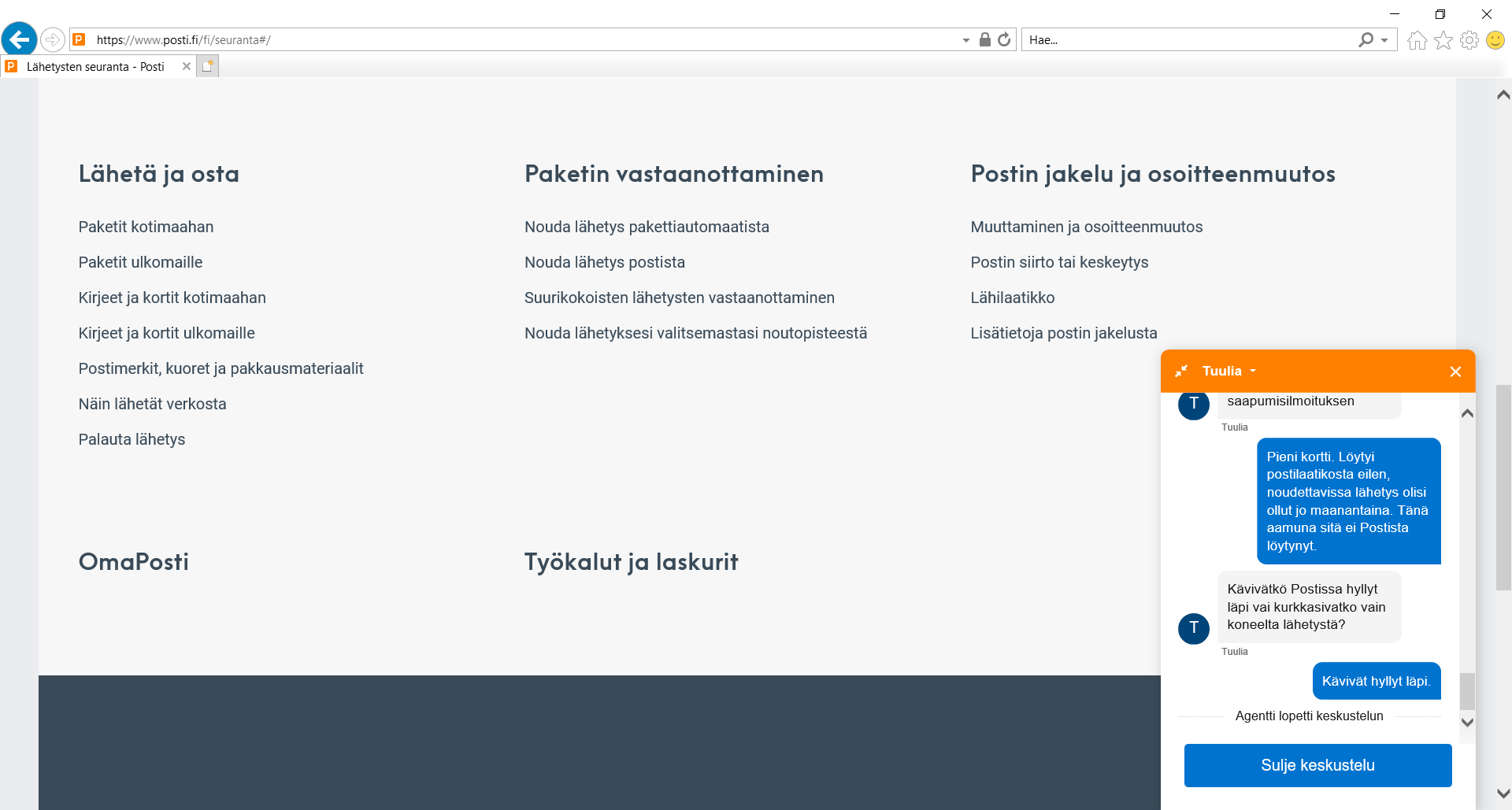
Task: Open Postimerkit, kuoret ja pakkausmateriaalit link
Action: click(220, 368)
